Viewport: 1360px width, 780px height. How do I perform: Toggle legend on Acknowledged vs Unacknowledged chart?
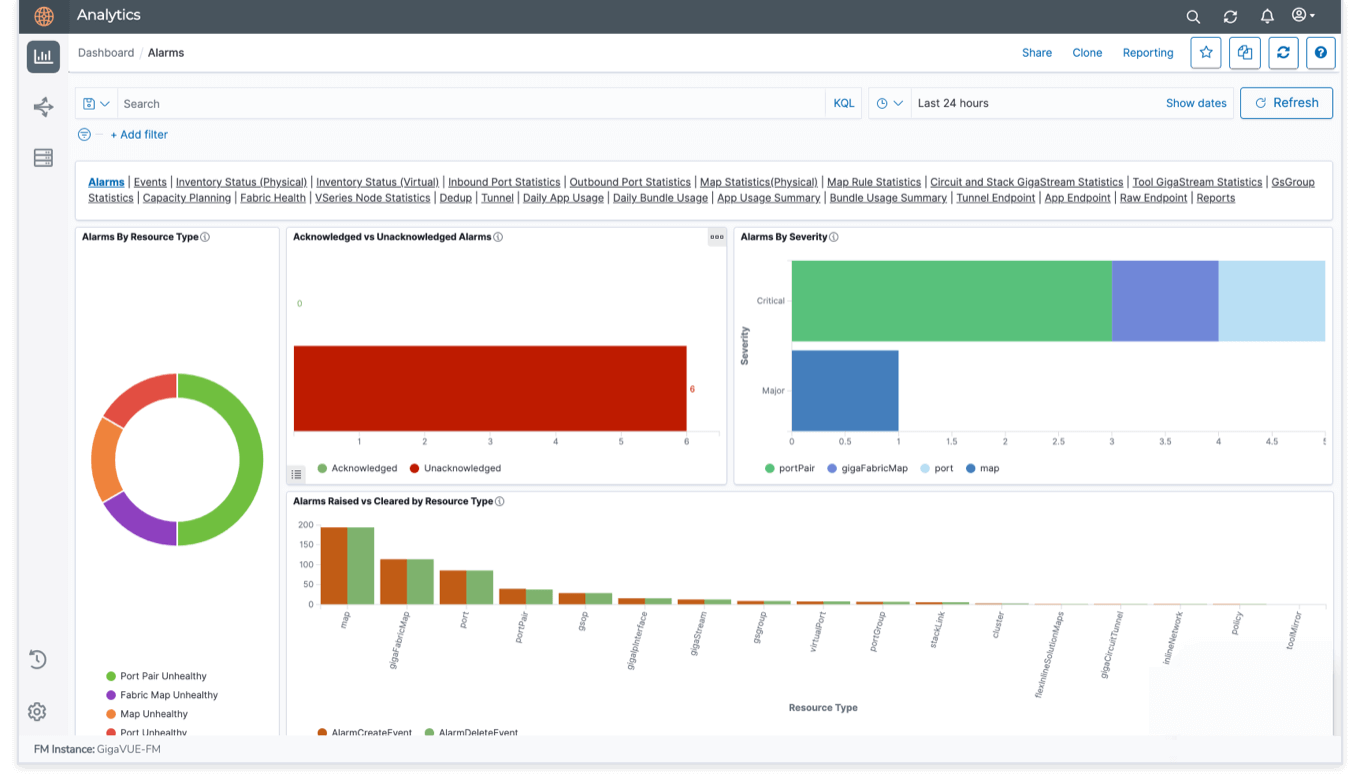297,474
